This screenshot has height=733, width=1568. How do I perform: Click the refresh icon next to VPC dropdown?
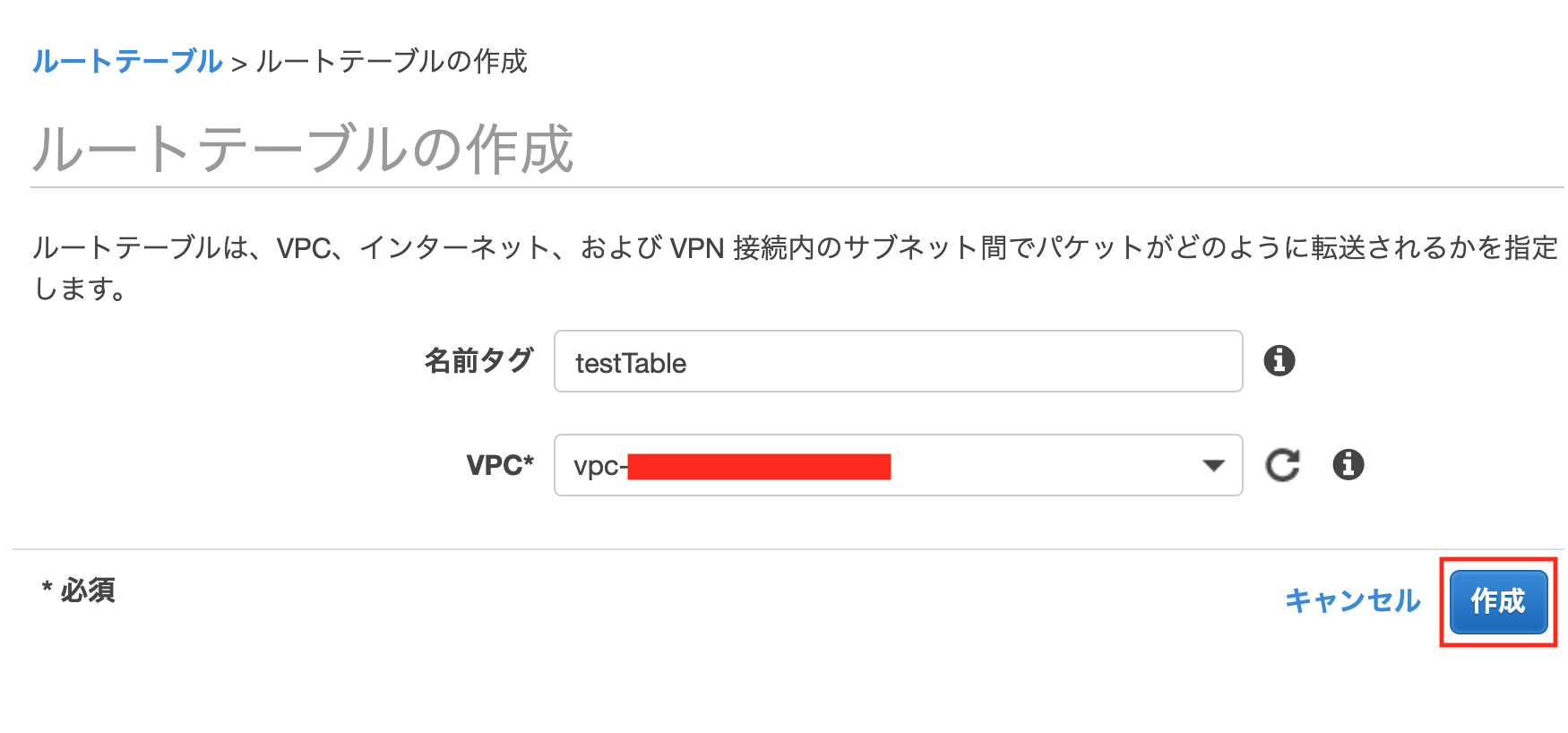[1282, 465]
